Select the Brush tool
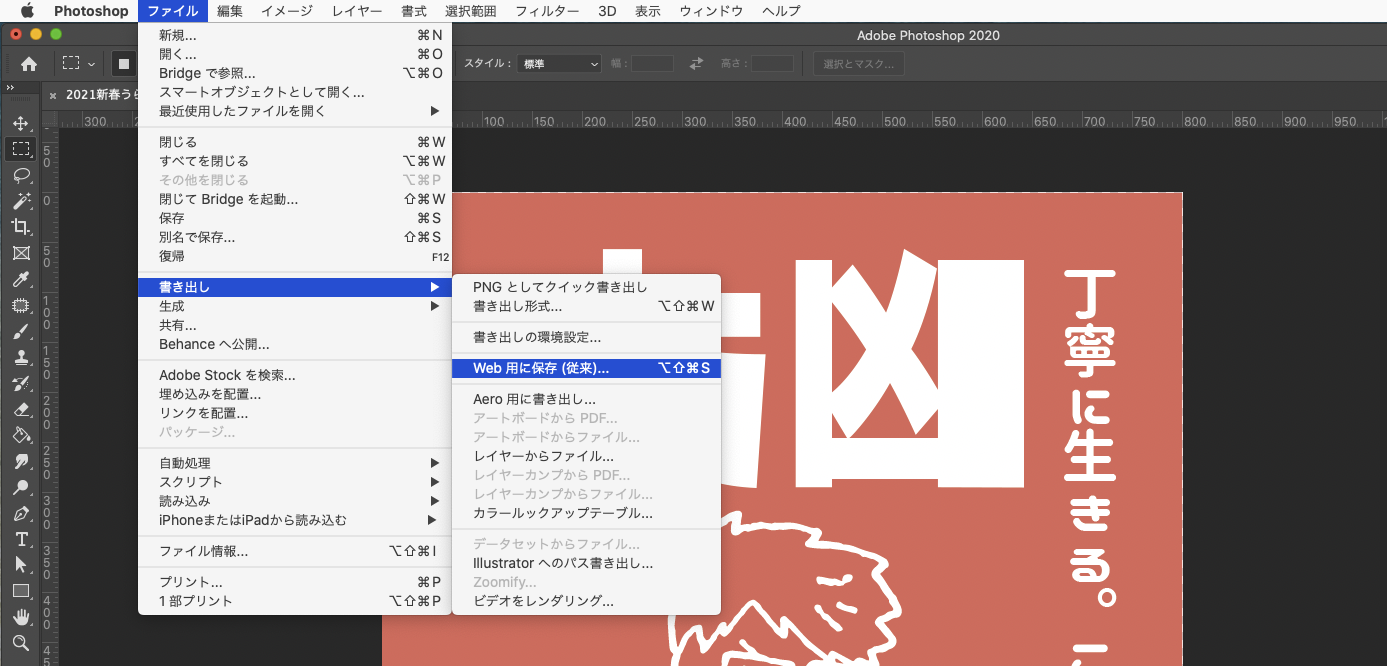Image resolution: width=1387 pixels, height=666 pixels. pos(21,331)
